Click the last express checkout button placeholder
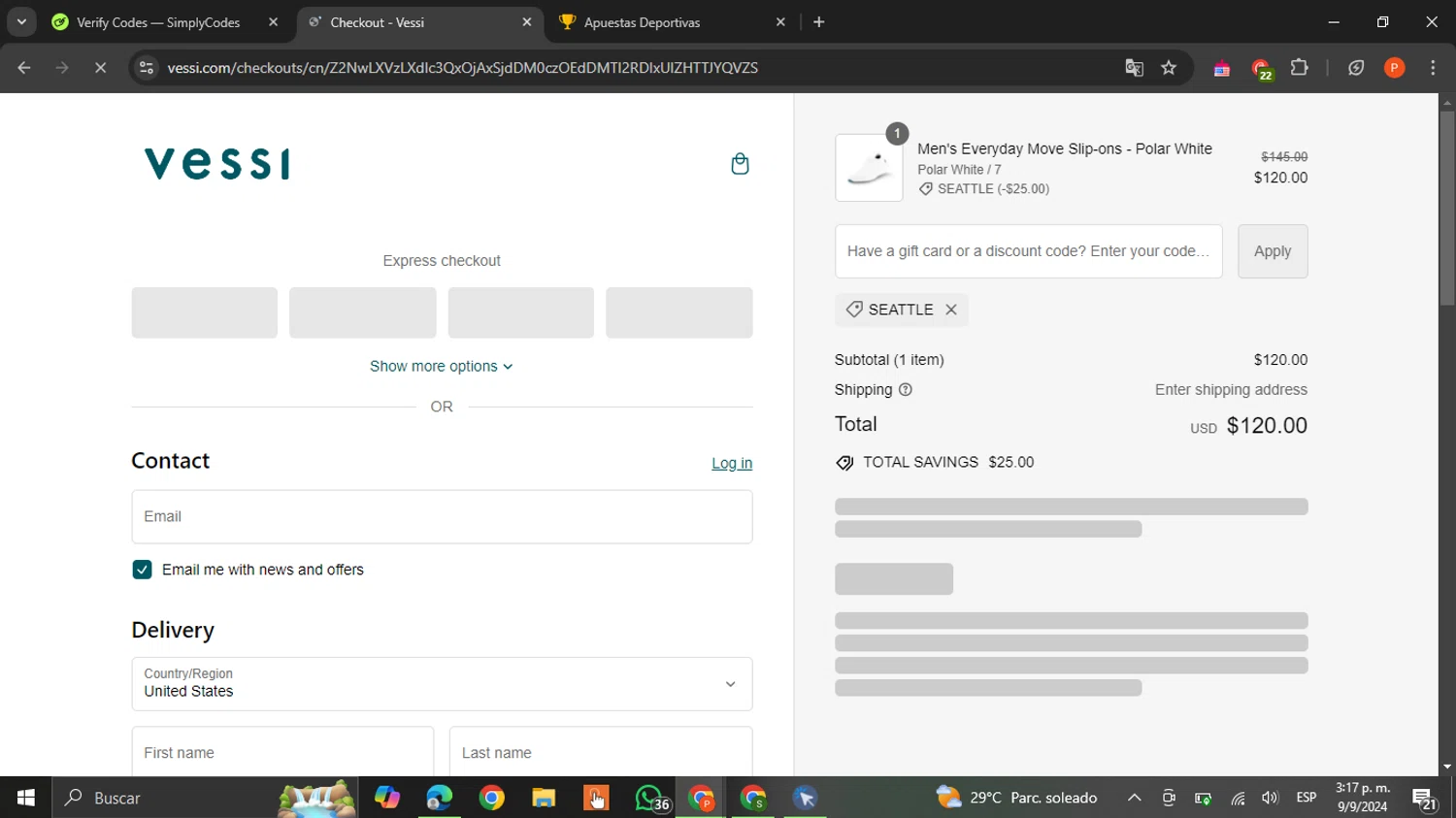The image size is (1456, 818). (679, 312)
